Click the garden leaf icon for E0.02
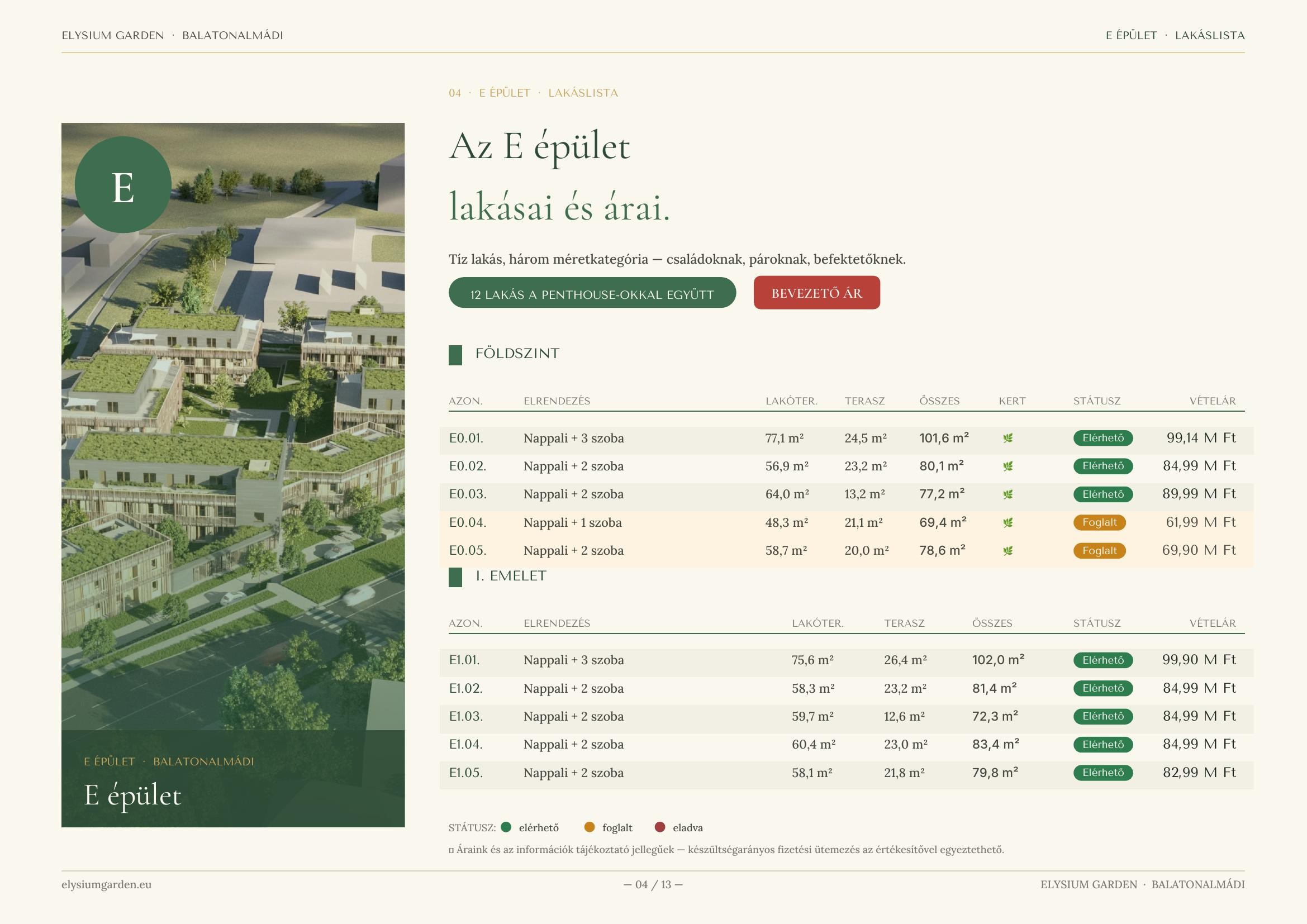Viewport: 1307px width, 924px height. click(1007, 466)
